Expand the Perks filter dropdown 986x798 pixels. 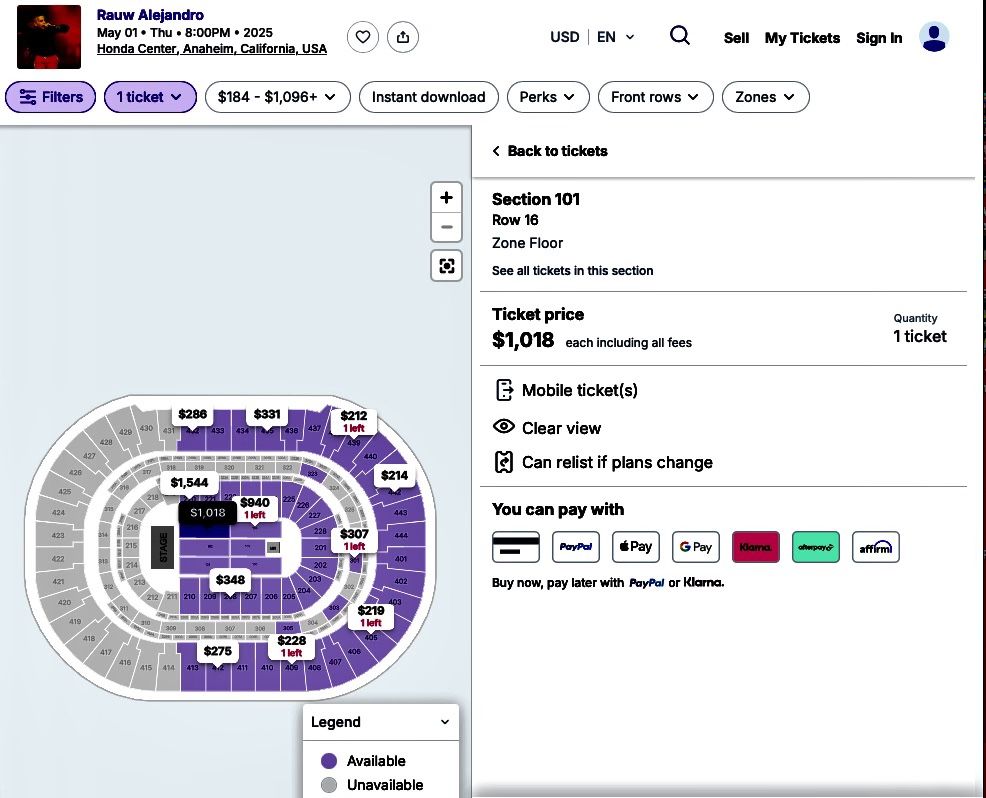(x=548, y=97)
